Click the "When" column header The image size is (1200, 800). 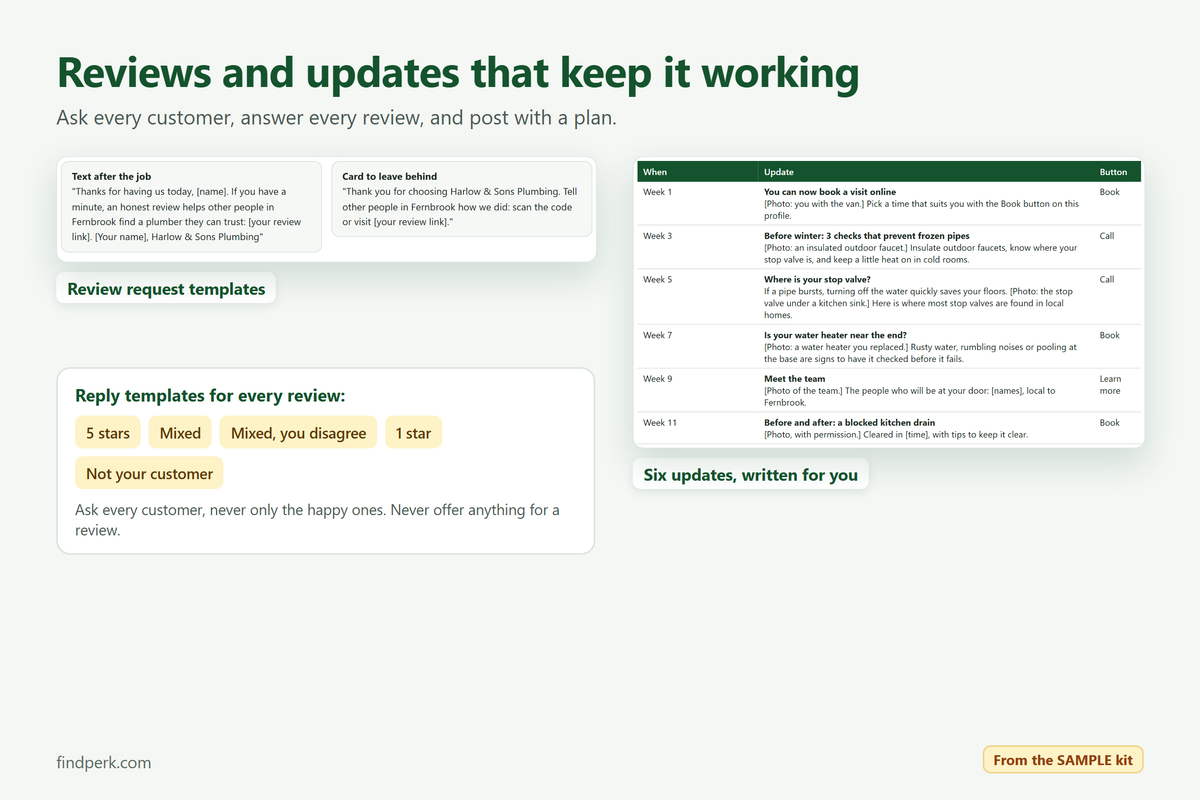point(697,172)
